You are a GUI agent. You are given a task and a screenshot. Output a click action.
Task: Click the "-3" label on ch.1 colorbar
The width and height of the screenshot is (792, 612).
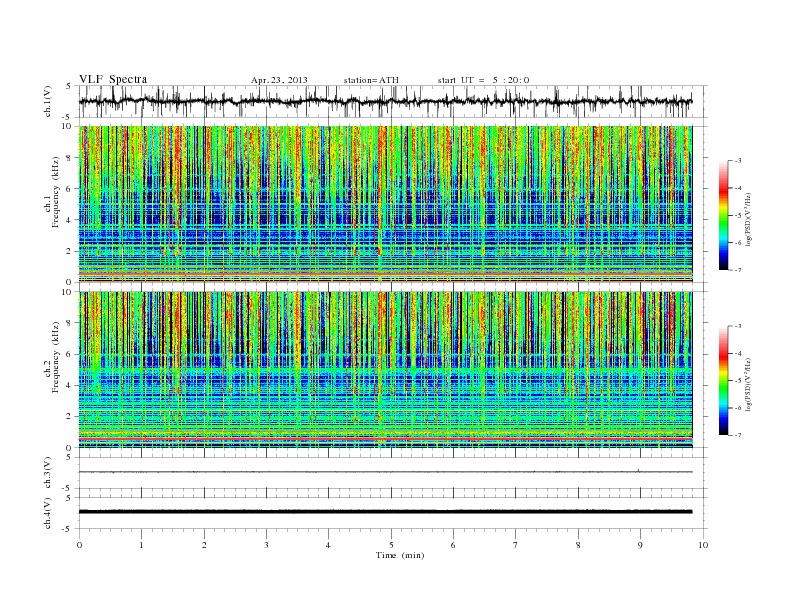click(738, 161)
